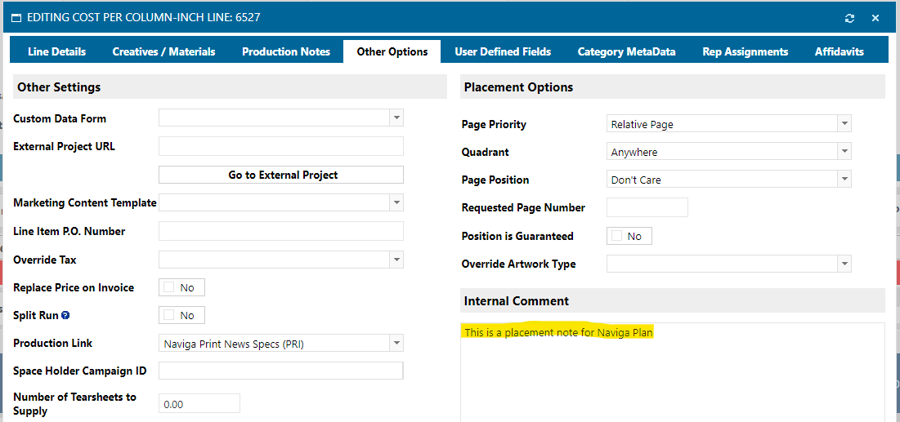
Task: Click the External Project URL field
Action: coord(281,147)
